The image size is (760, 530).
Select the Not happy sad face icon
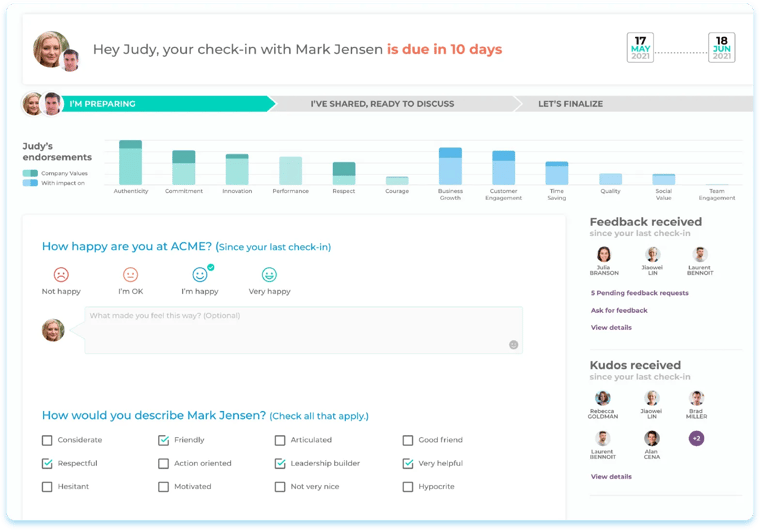(x=61, y=275)
